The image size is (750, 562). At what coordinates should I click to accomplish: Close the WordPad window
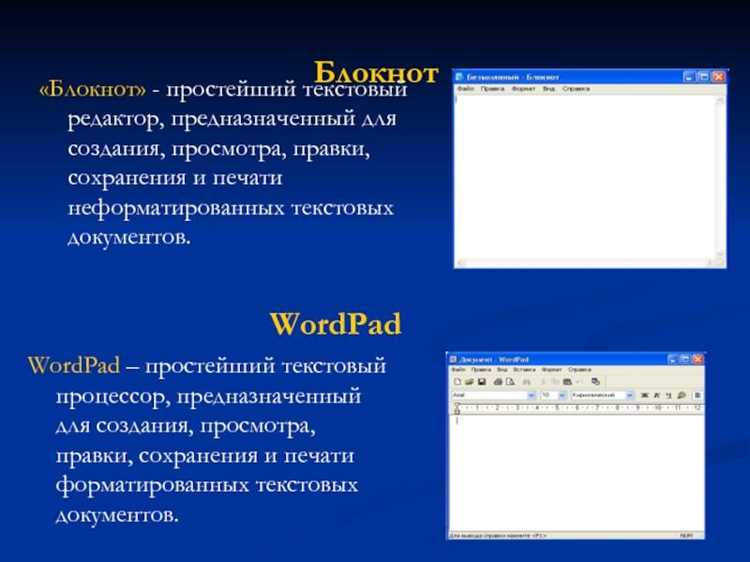[697, 359]
